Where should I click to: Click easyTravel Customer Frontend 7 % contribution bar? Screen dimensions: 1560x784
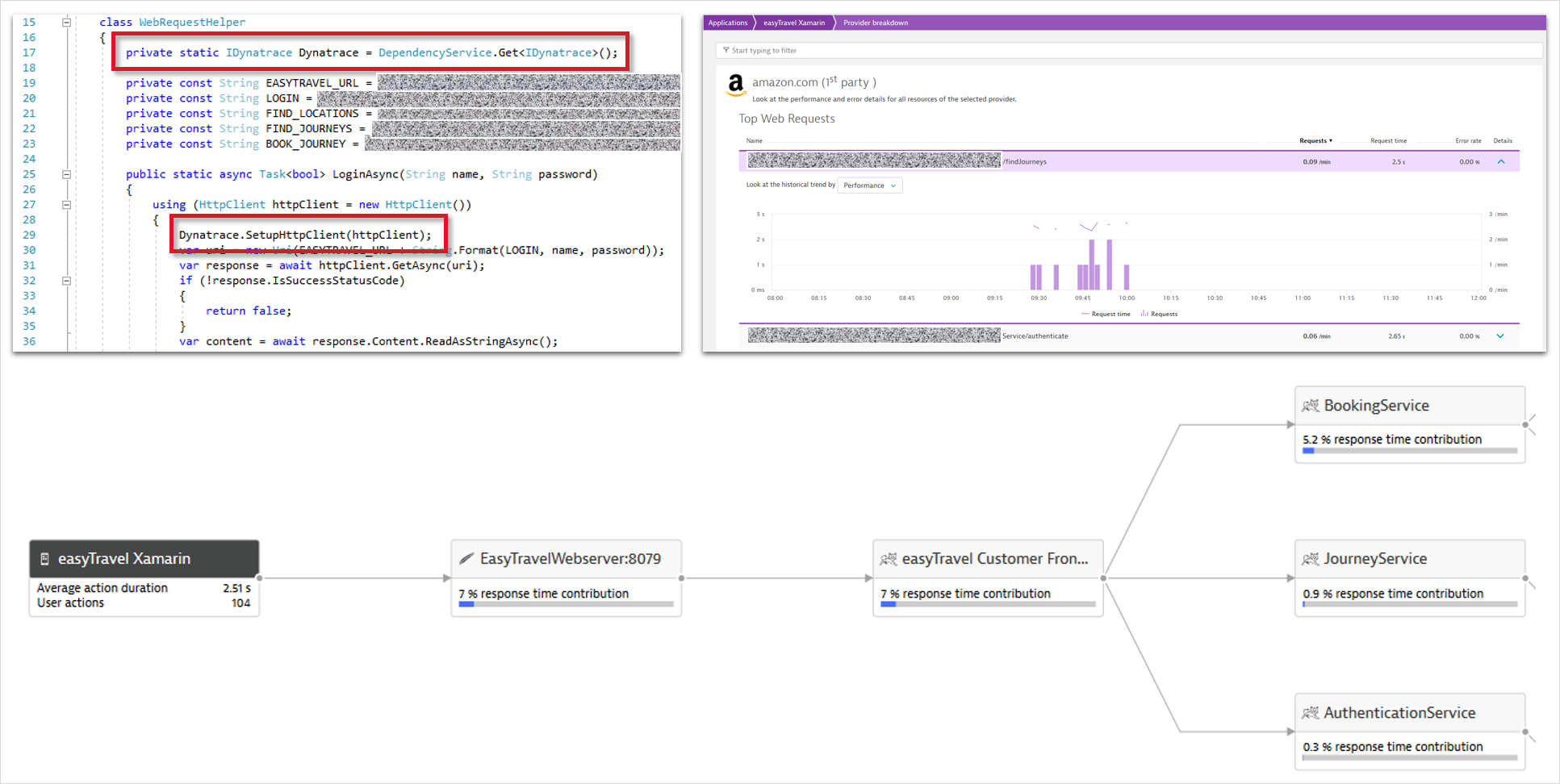988,604
